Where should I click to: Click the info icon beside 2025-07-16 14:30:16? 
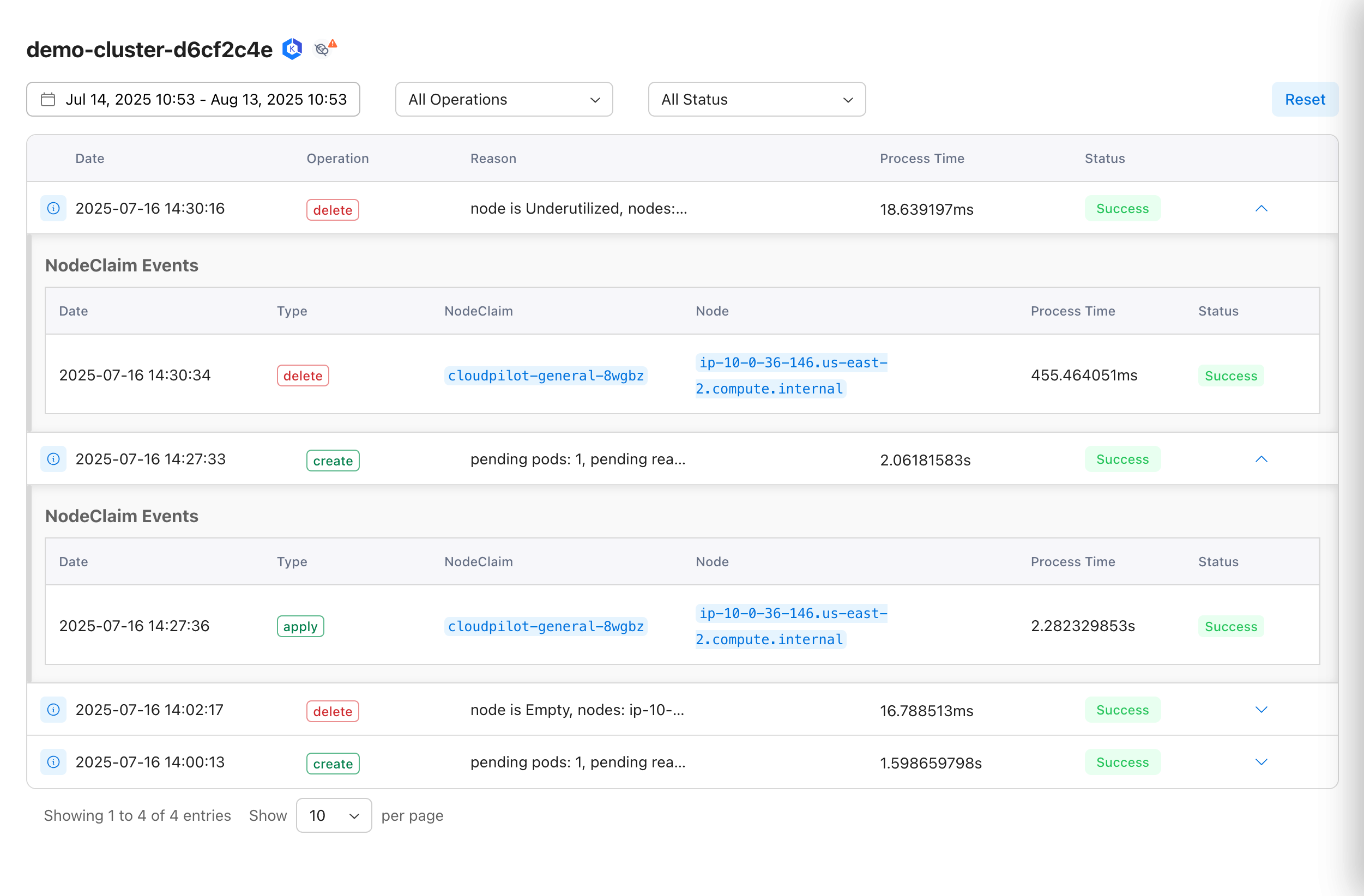53,208
